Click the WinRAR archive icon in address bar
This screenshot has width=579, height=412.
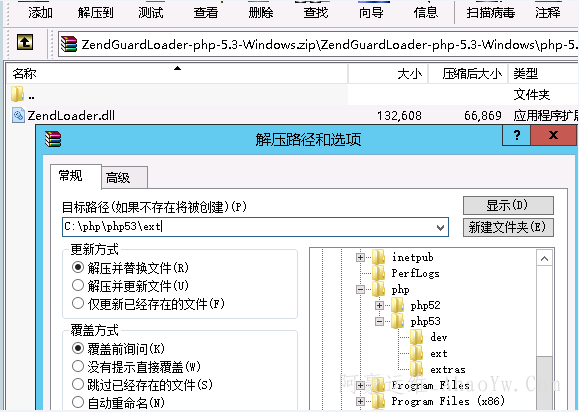pos(69,44)
